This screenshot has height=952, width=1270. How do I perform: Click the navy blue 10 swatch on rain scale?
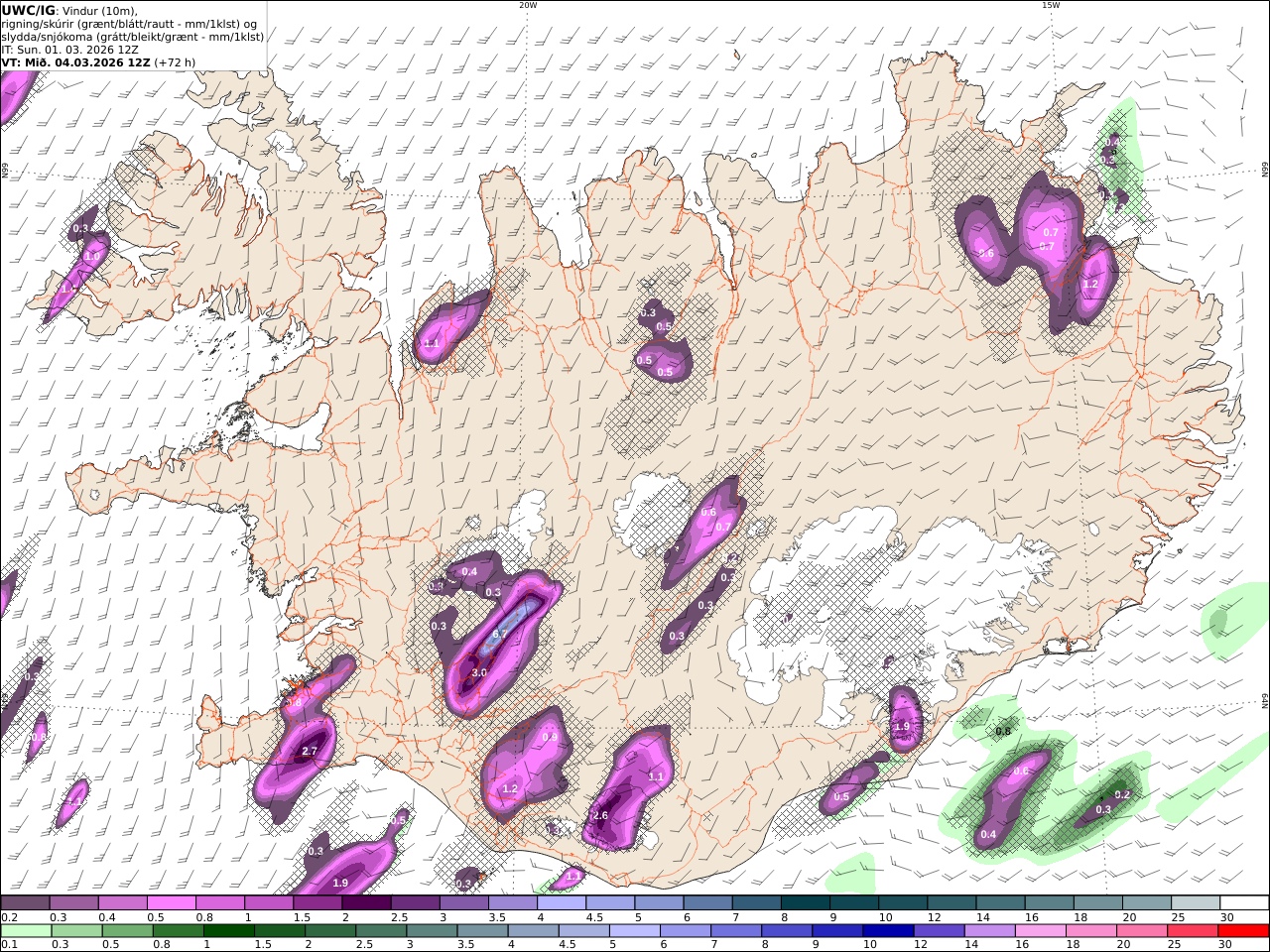coord(887,930)
